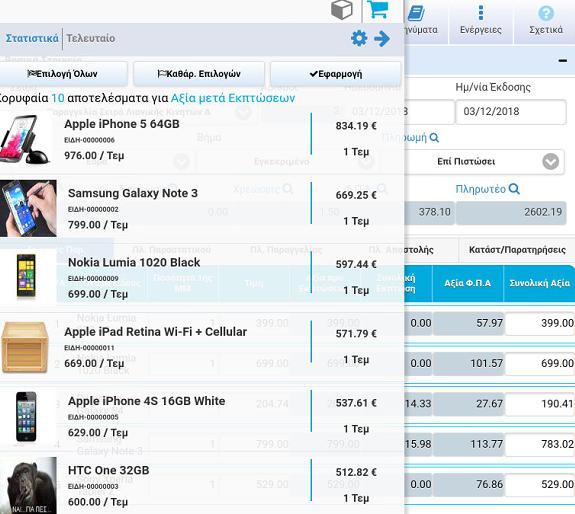Viewport: 575px width, 514px height.
Task: Select Nokia Lumia 1020 Black thumbnail
Action: coord(26,276)
